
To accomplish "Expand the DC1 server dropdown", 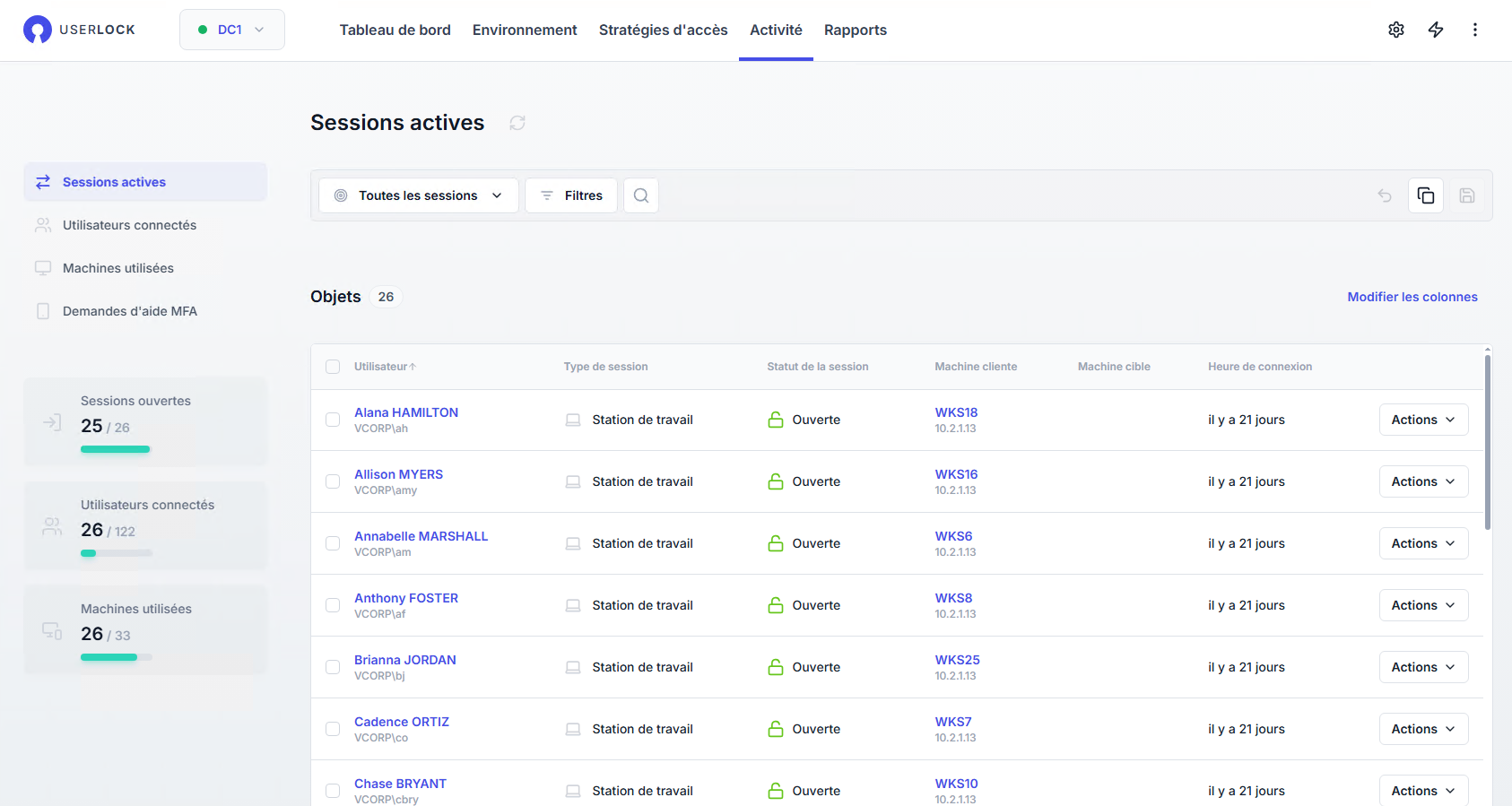I will point(231,30).
